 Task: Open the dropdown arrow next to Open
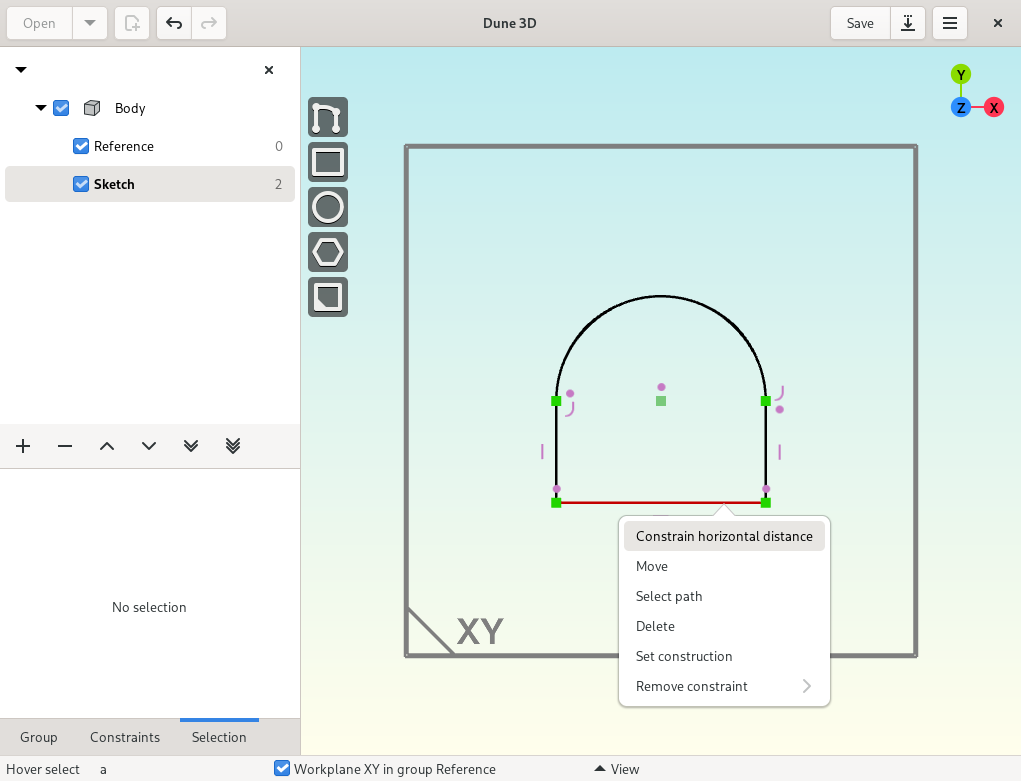(x=90, y=23)
